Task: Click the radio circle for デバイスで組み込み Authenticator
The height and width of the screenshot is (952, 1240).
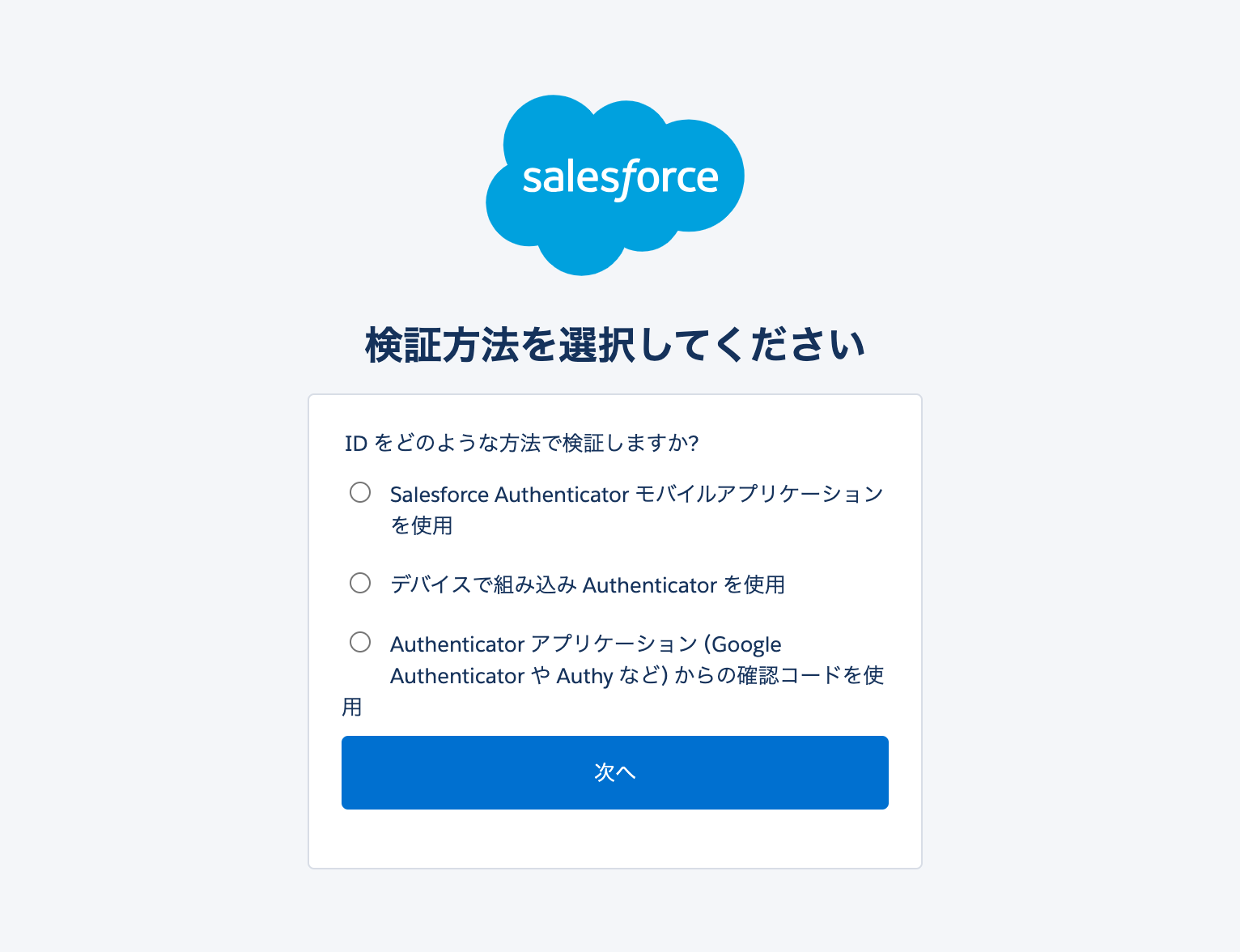Action: coord(360,582)
